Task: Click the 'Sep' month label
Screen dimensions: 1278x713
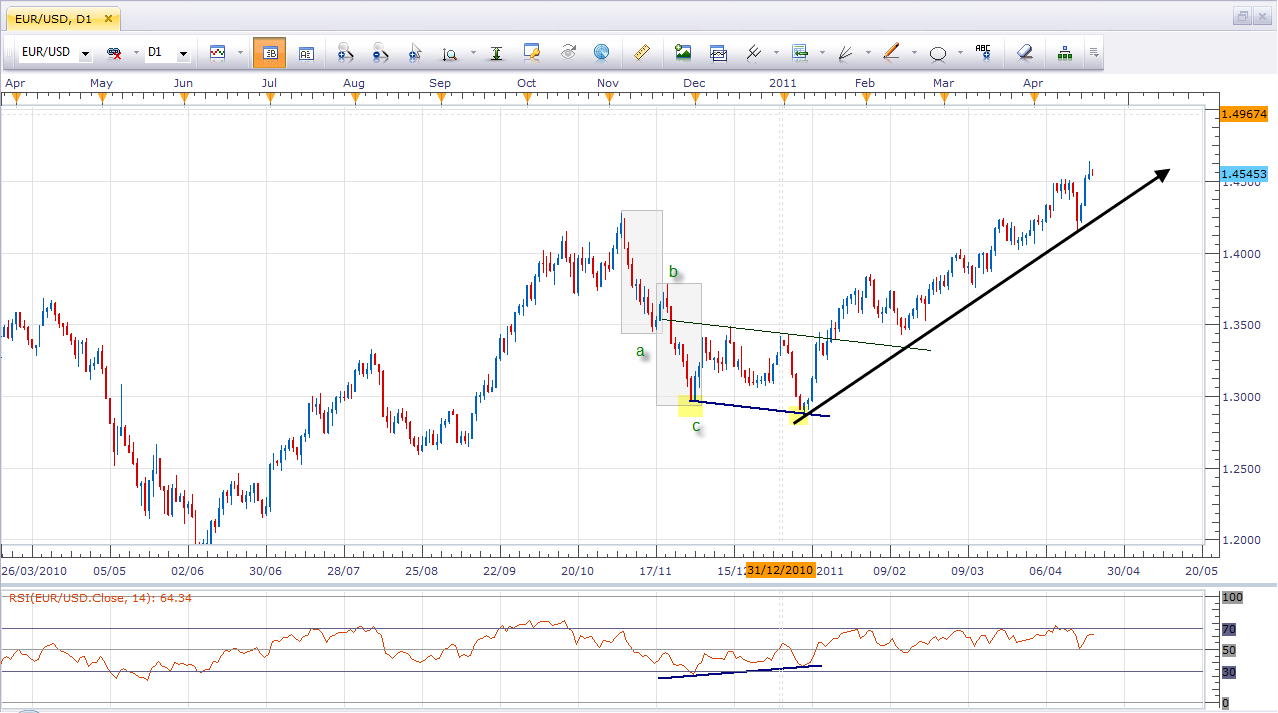Action: click(440, 83)
